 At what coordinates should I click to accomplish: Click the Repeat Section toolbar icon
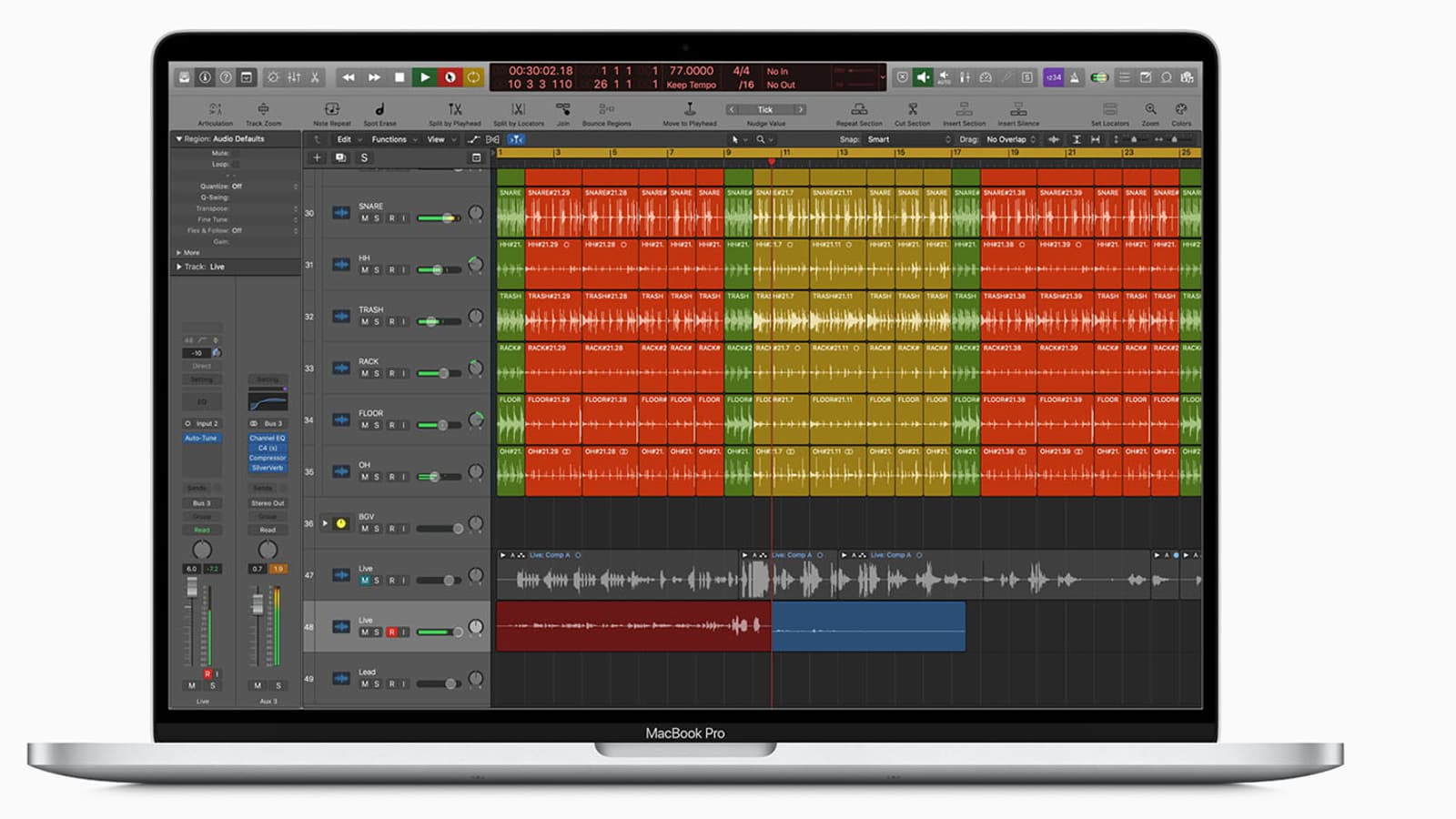click(859, 109)
